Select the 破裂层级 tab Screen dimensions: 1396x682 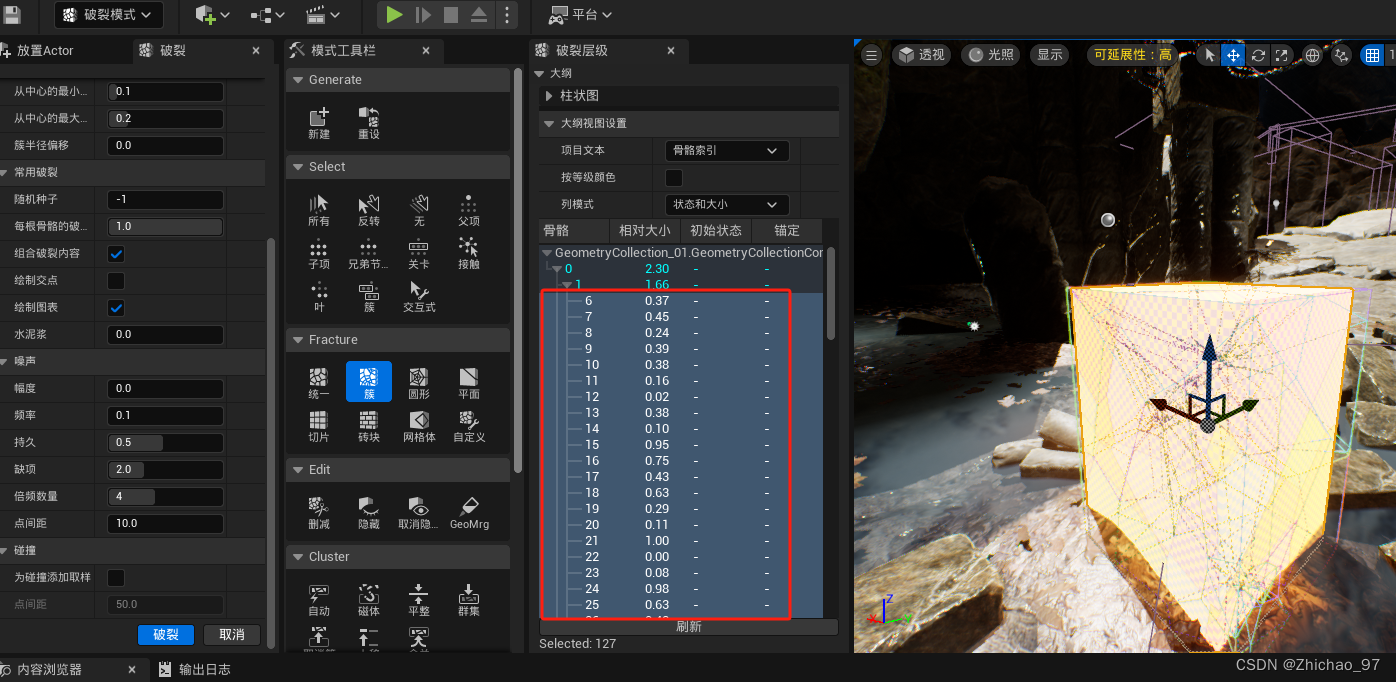(x=581, y=51)
